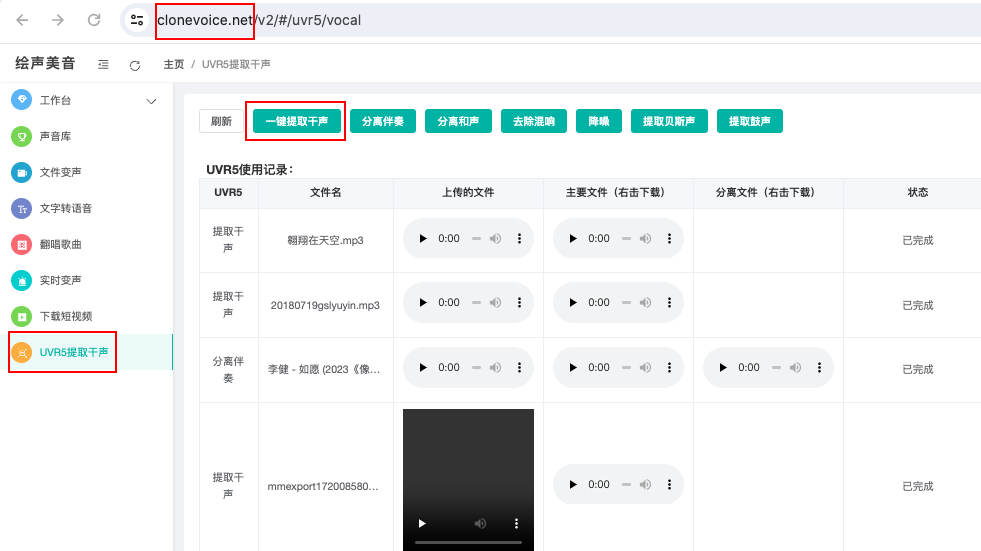Click the 降噪 button

click(x=599, y=121)
